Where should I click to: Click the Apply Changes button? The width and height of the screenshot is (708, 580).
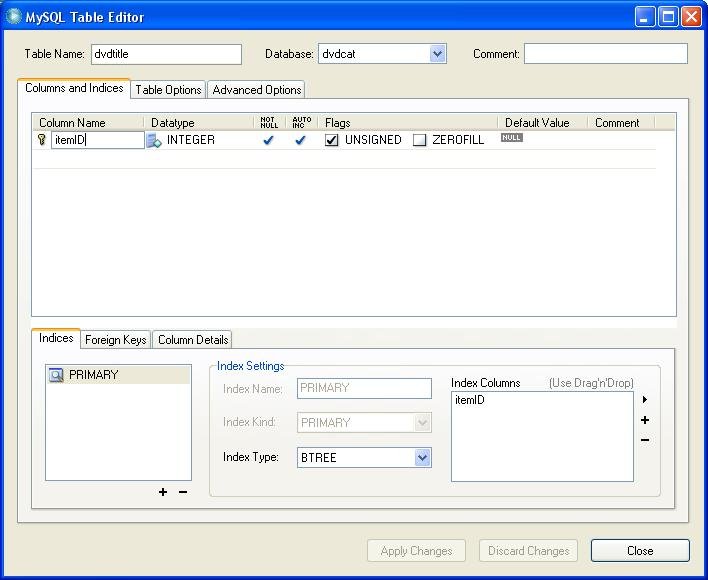(416, 551)
